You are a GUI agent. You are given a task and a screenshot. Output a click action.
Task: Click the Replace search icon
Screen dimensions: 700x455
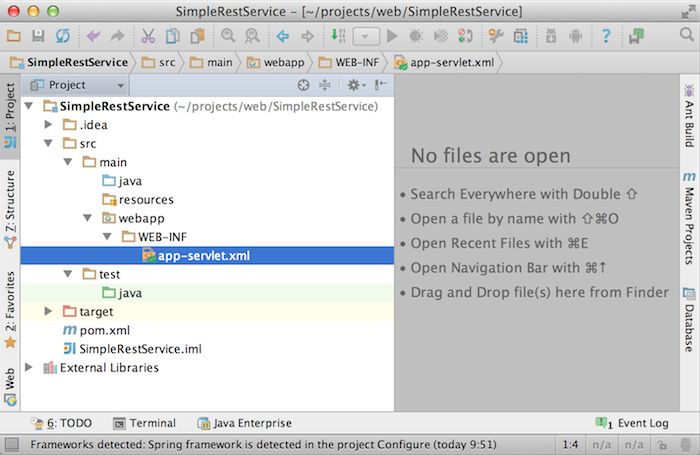pyautogui.click(x=252, y=36)
